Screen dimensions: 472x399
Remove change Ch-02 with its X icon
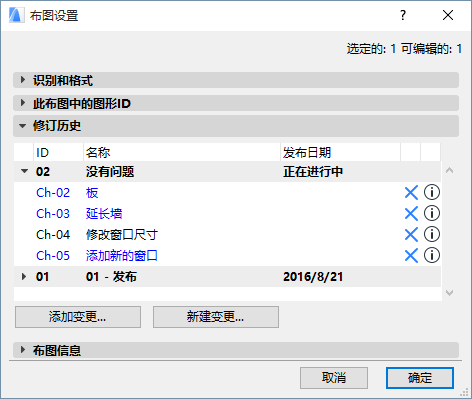tap(411, 193)
